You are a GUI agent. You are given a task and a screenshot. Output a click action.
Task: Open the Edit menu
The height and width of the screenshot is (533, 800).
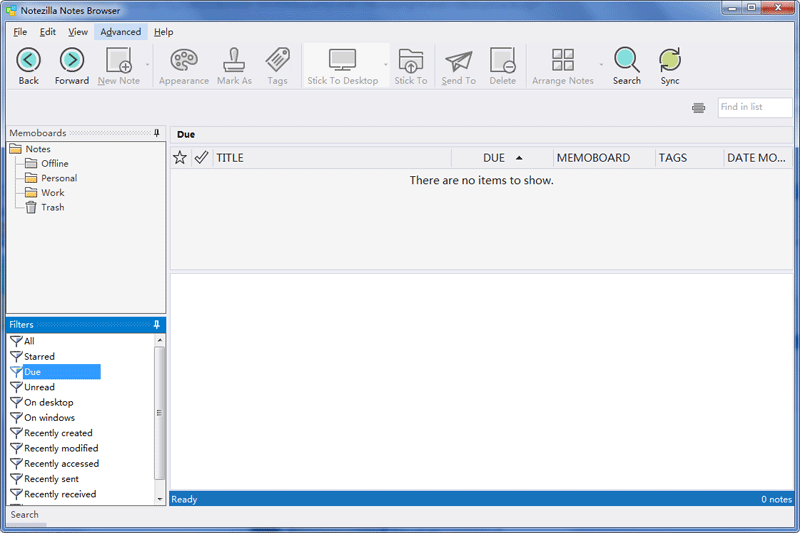[x=47, y=32]
